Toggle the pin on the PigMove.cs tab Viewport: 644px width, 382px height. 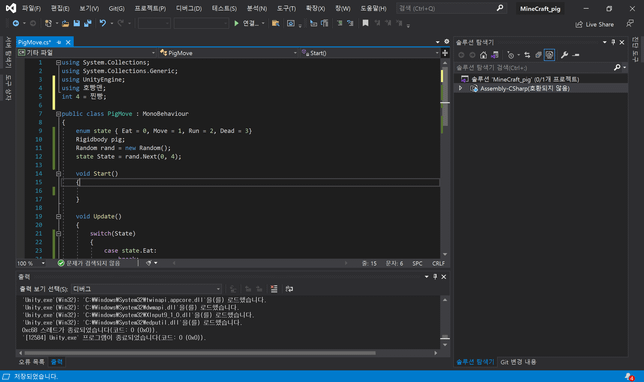pyautogui.click(x=59, y=42)
